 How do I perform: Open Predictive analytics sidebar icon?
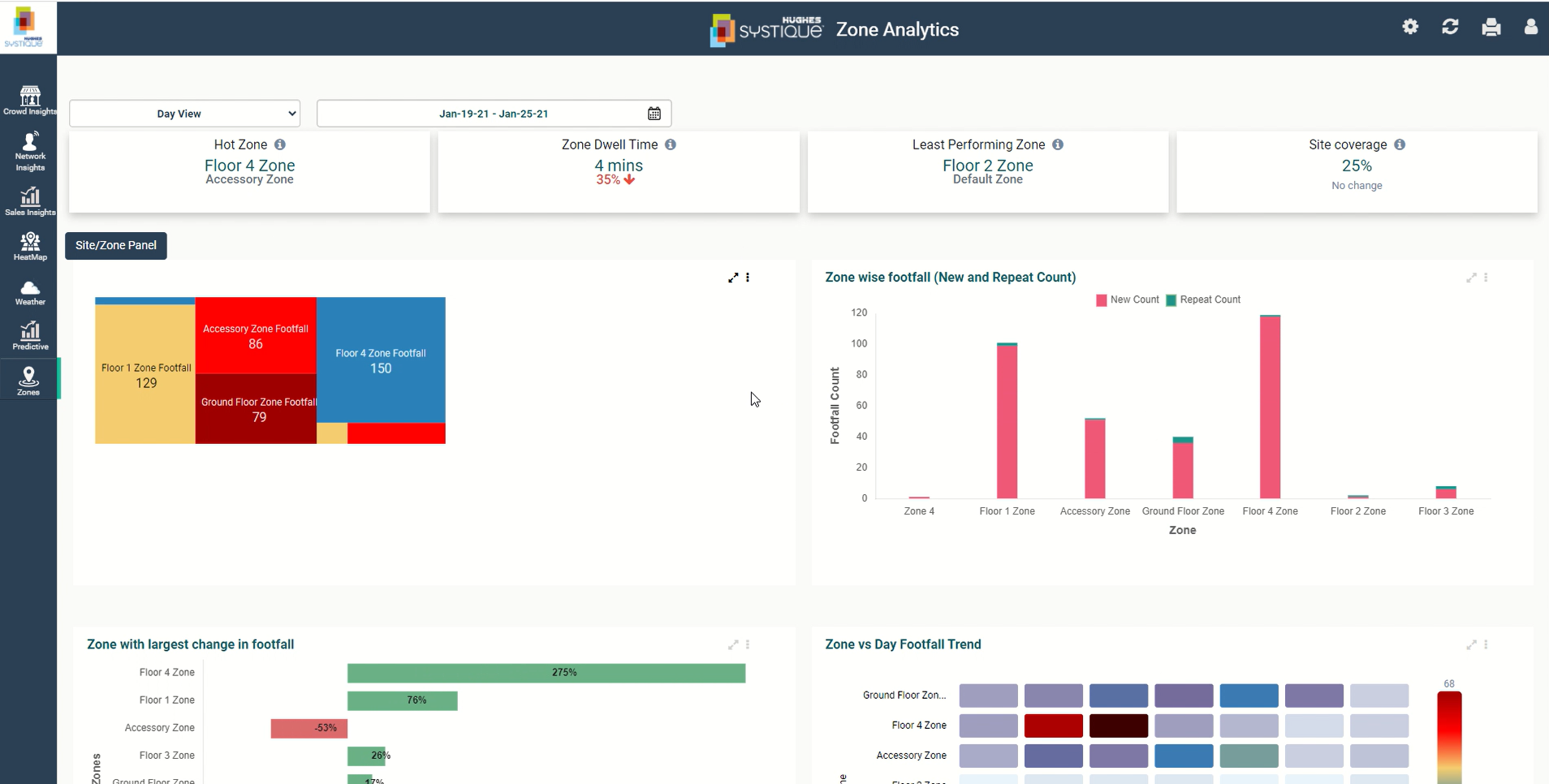(29, 336)
